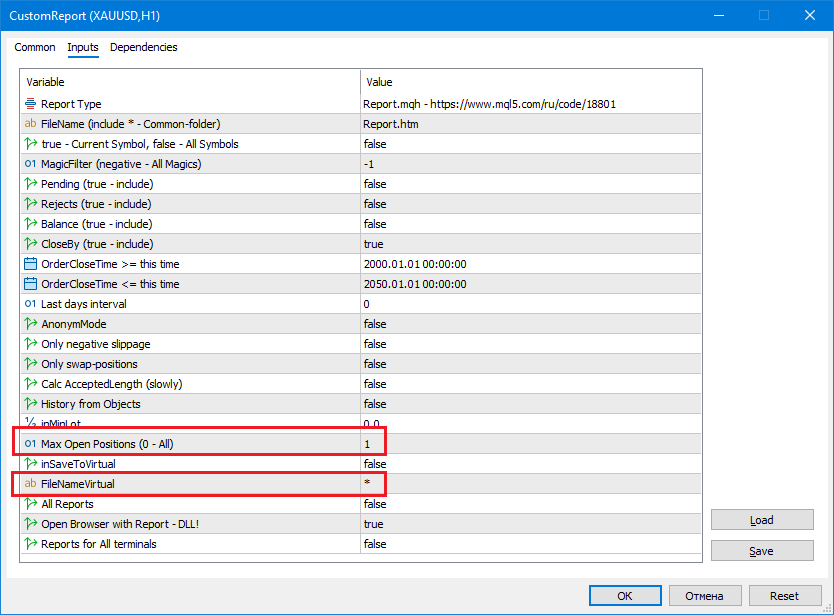Open the Report Type value dropdown
This screenshot has width=834, height=615.
(x=530, y=104)
